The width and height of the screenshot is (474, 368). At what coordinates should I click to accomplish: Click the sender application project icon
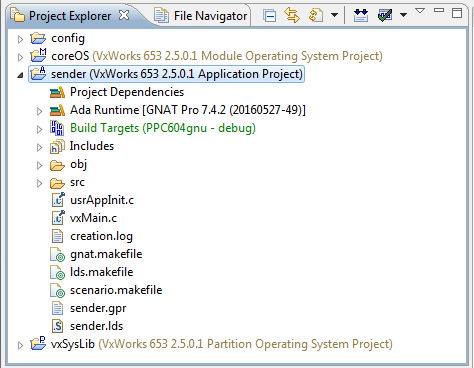(38, 73)
